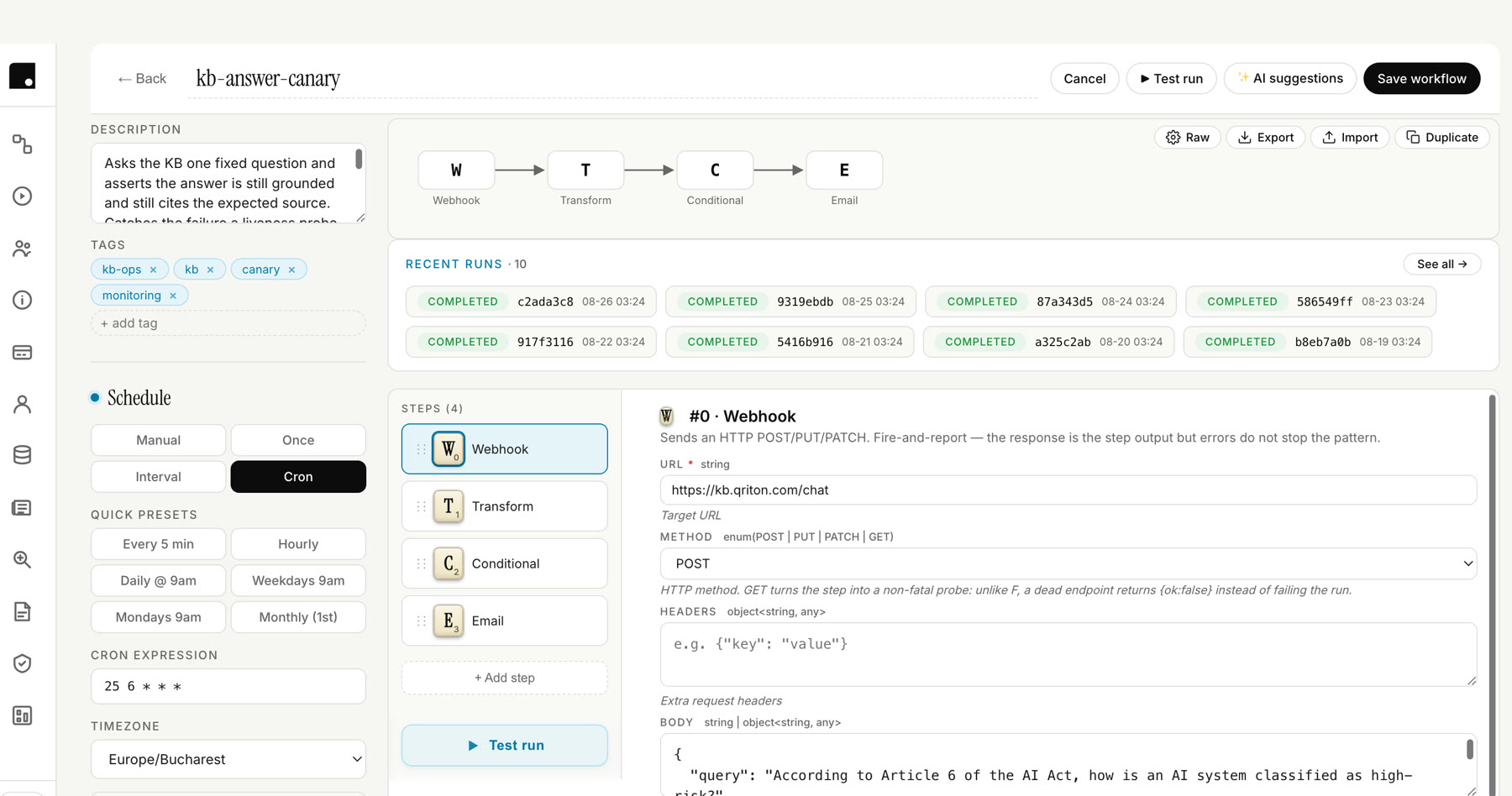
Task: Click the E Email node in the flow diagram
Action: tap(844, 170)
